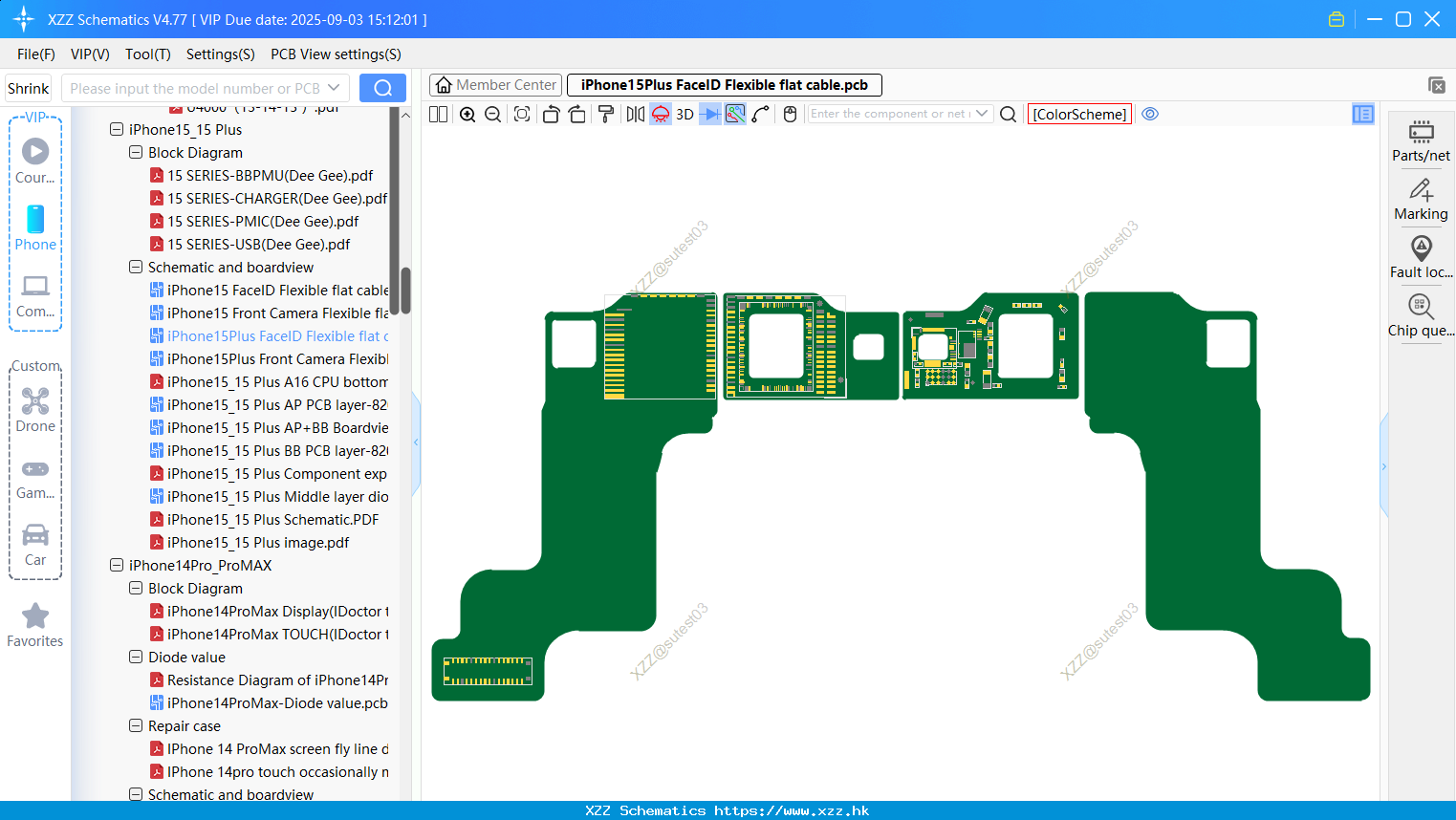Click the zoom in magnifier icon
The image size is (1456, 820).
pos(467,114)
